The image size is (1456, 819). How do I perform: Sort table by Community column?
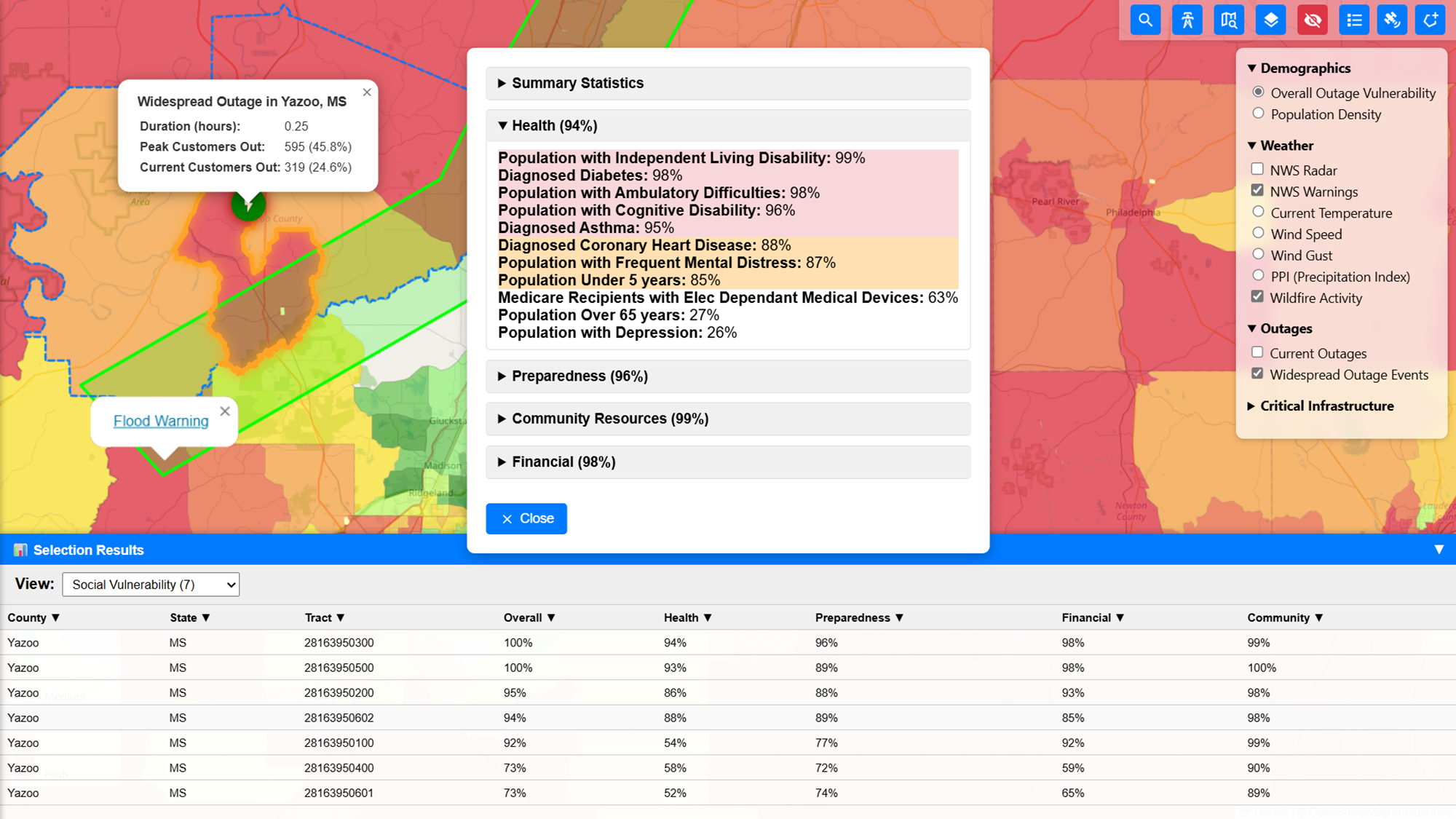tap(1285, 617)
